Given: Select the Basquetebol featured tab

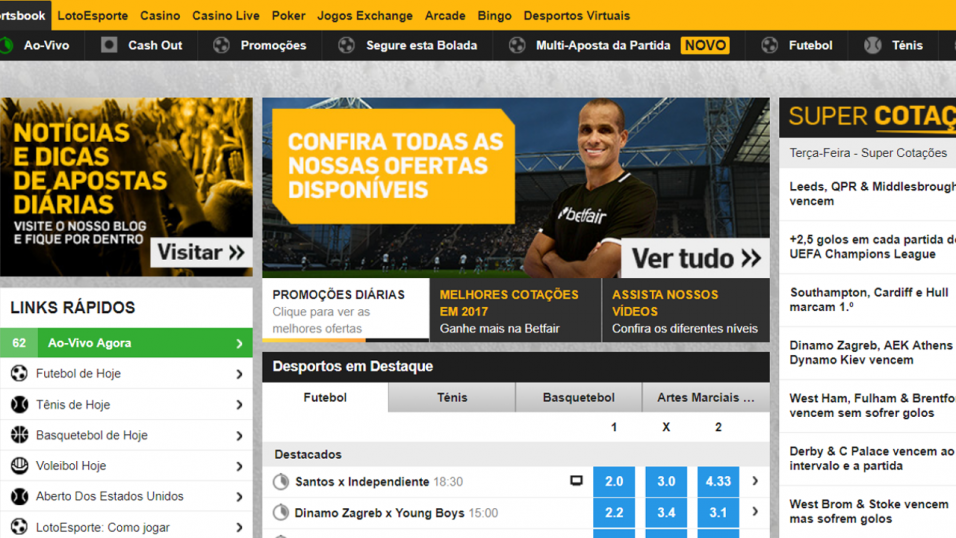Looking at the screenshot, I should (579, 397).
